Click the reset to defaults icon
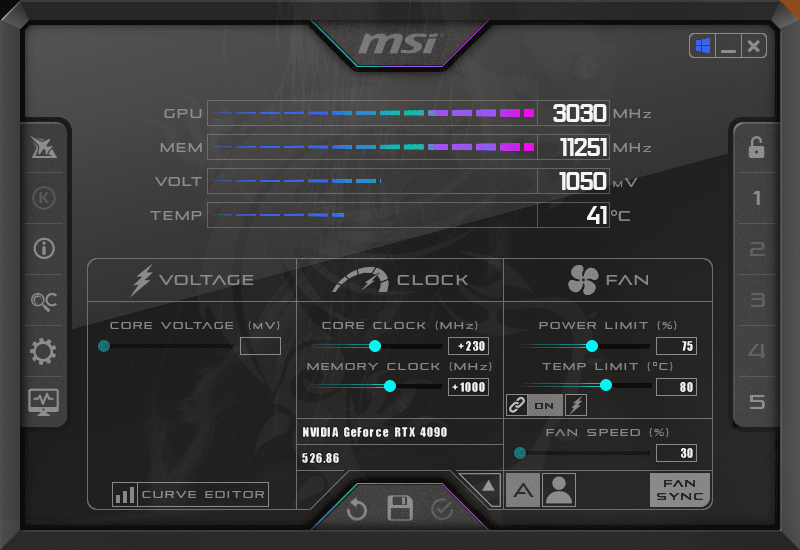 pyautogui.click(x=357, y=509)
